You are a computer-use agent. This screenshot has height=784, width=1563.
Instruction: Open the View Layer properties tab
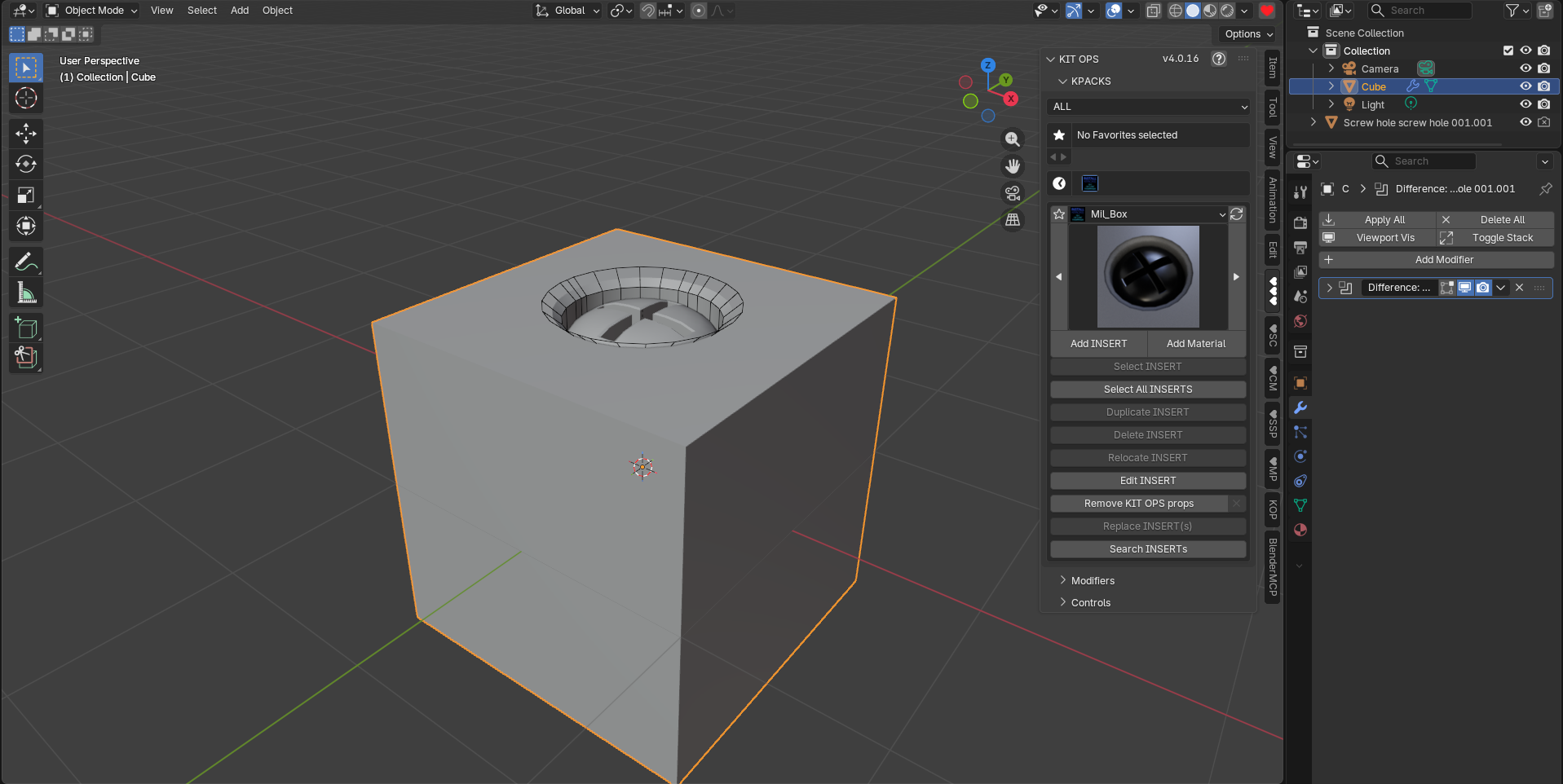[x=1300, y=271]
